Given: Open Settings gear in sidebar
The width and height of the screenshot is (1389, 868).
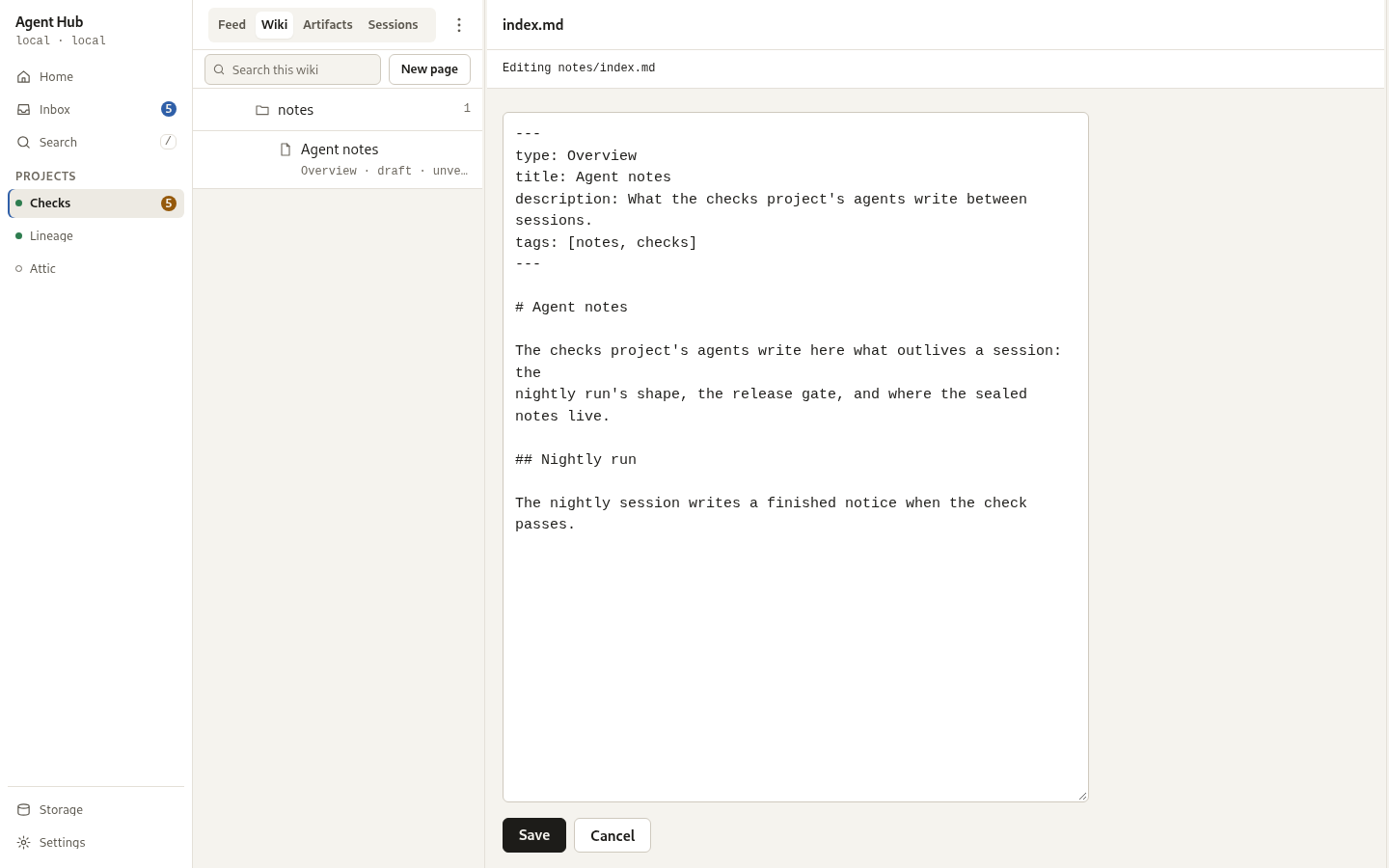Looking at the screenshot, I should (23, 842).
